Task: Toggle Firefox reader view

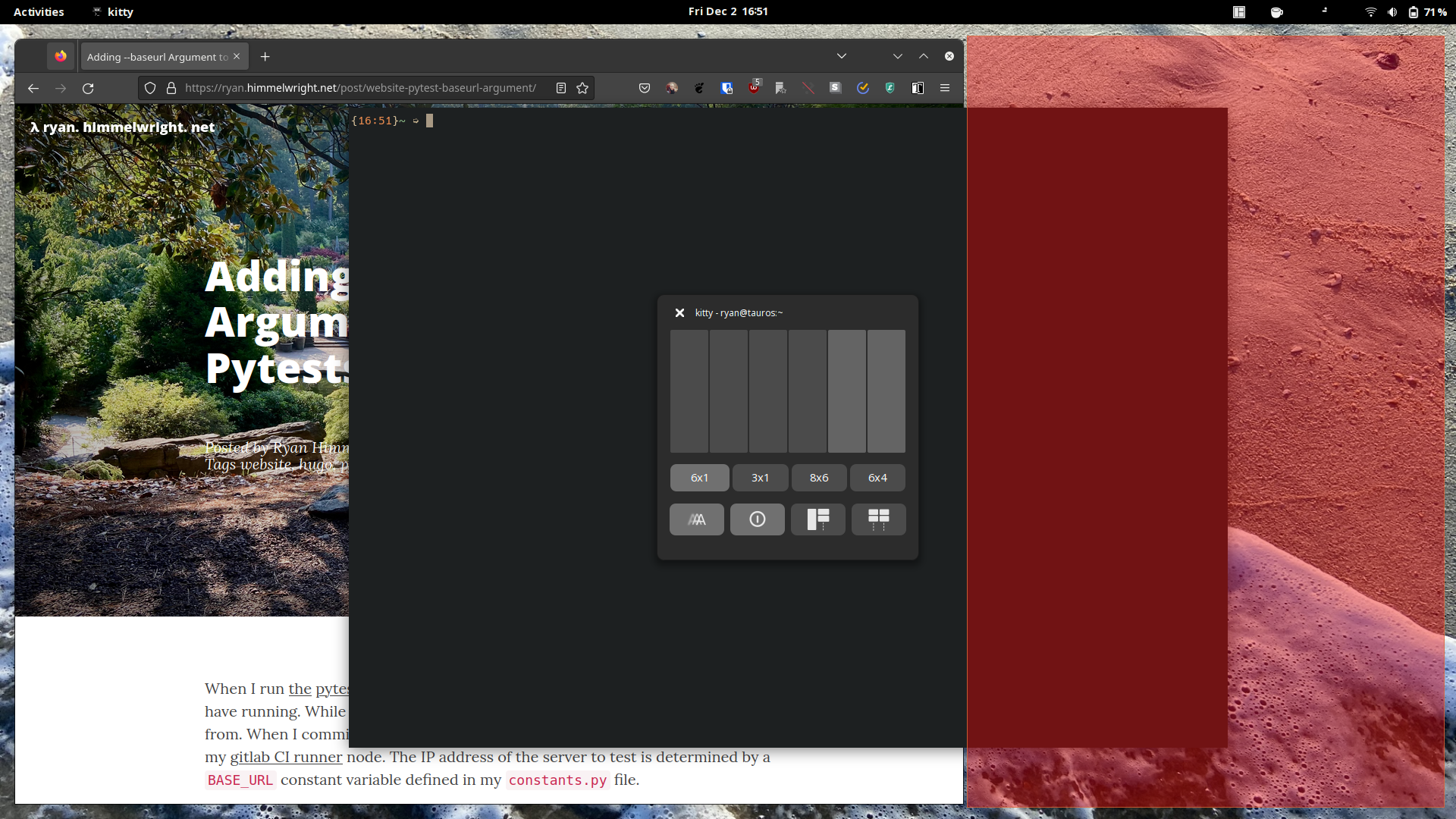Action: click(561, 88)
